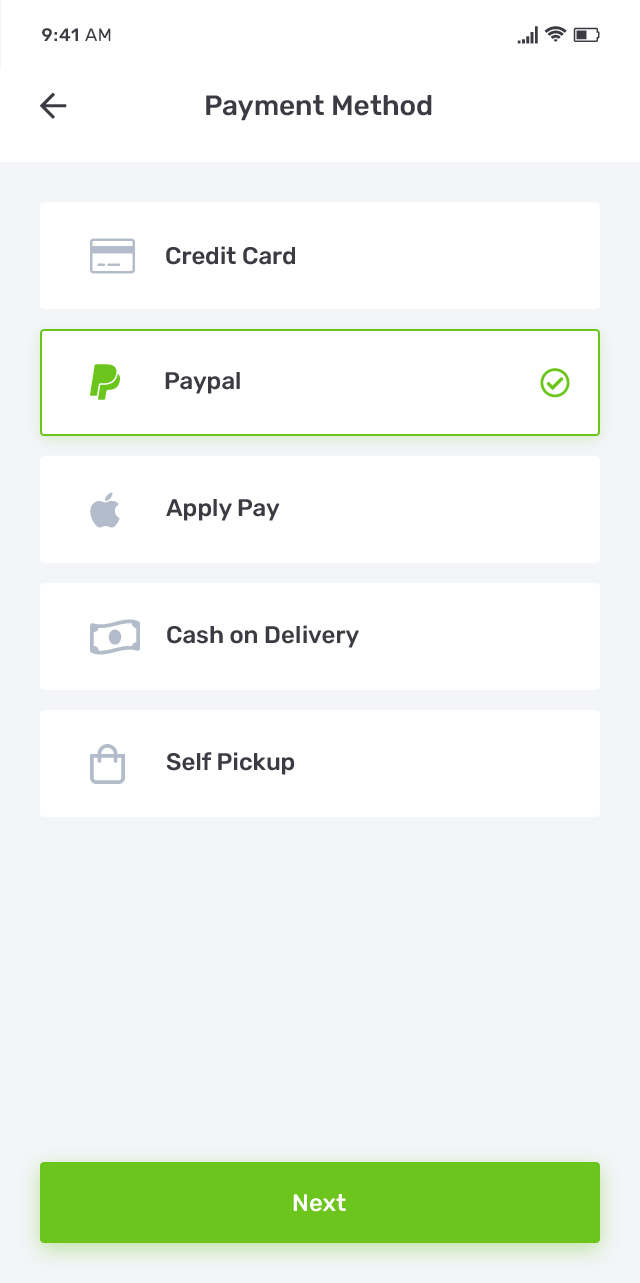This screenshot has height=1283, width=640.
Task: Click the cash banknote icon
Action: [x=113, y=635]
